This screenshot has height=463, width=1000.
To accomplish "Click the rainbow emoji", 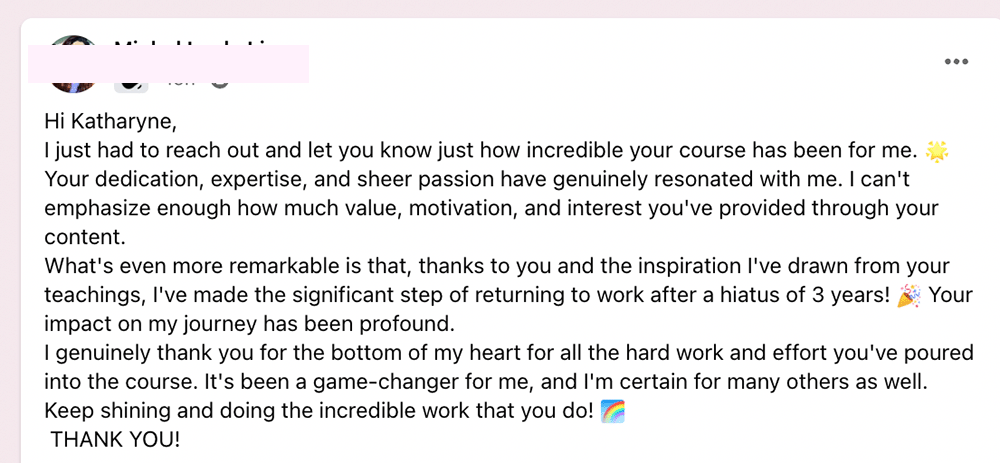I will [x=613, y=411].
